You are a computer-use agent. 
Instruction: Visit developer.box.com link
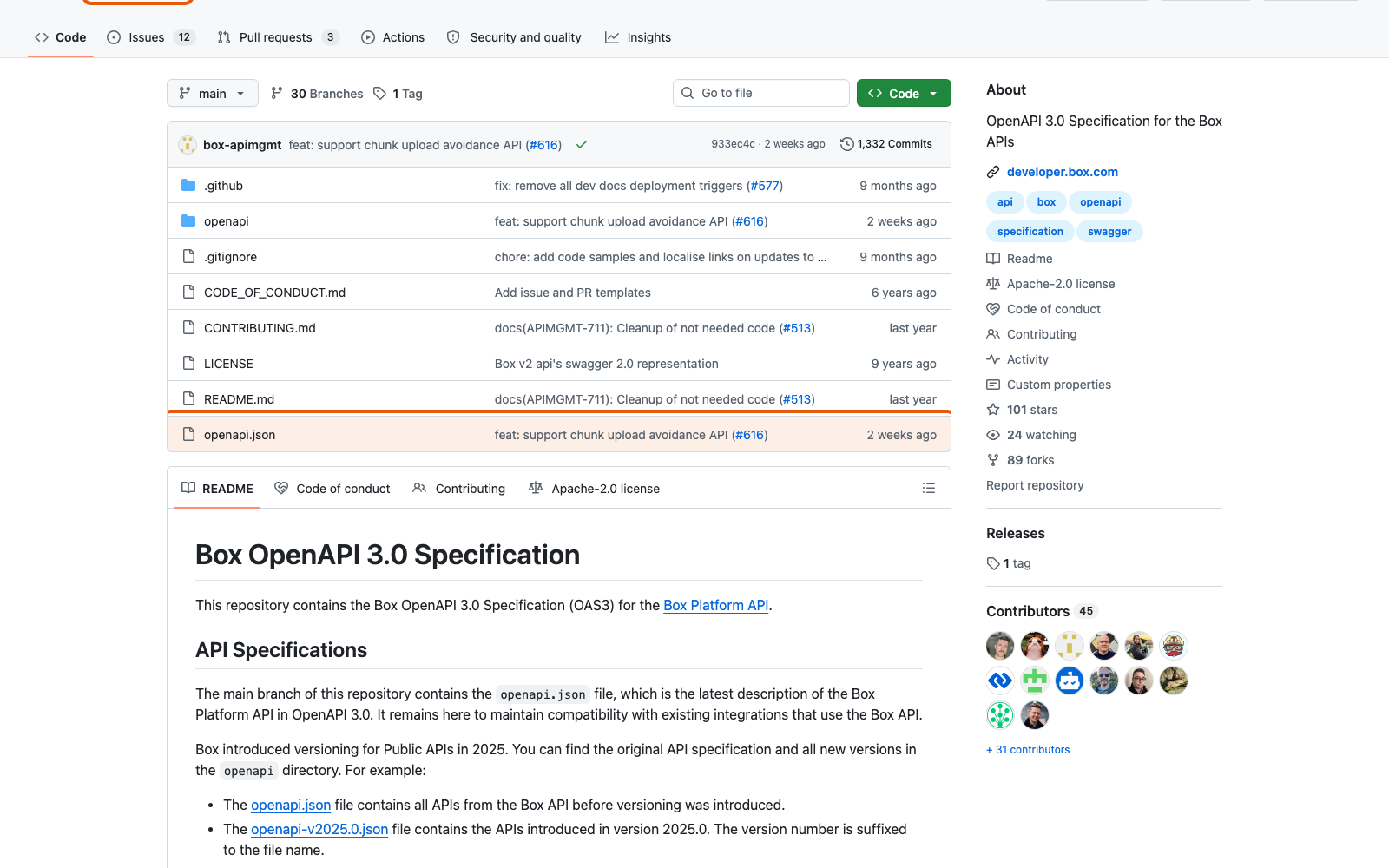[1063, 172]
